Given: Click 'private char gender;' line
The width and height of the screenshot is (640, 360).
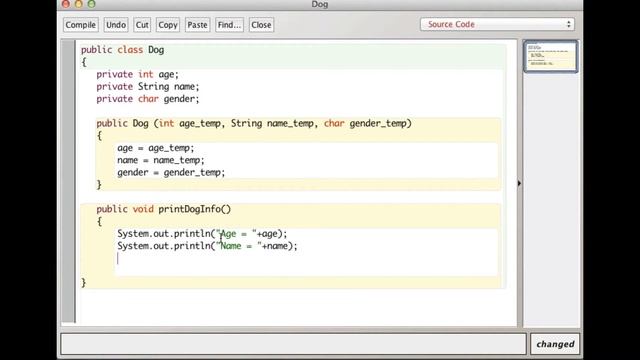Looking at the screenshot, I should [148, 99].
